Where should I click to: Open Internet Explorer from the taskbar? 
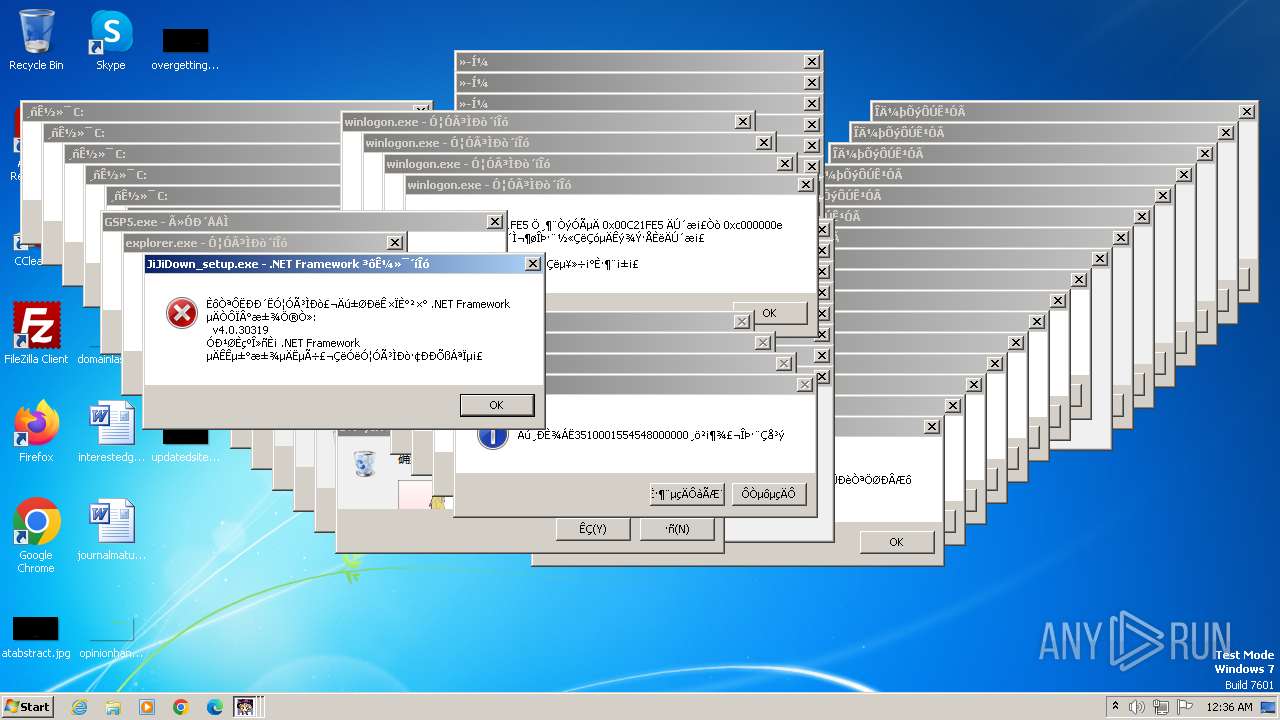79,707
